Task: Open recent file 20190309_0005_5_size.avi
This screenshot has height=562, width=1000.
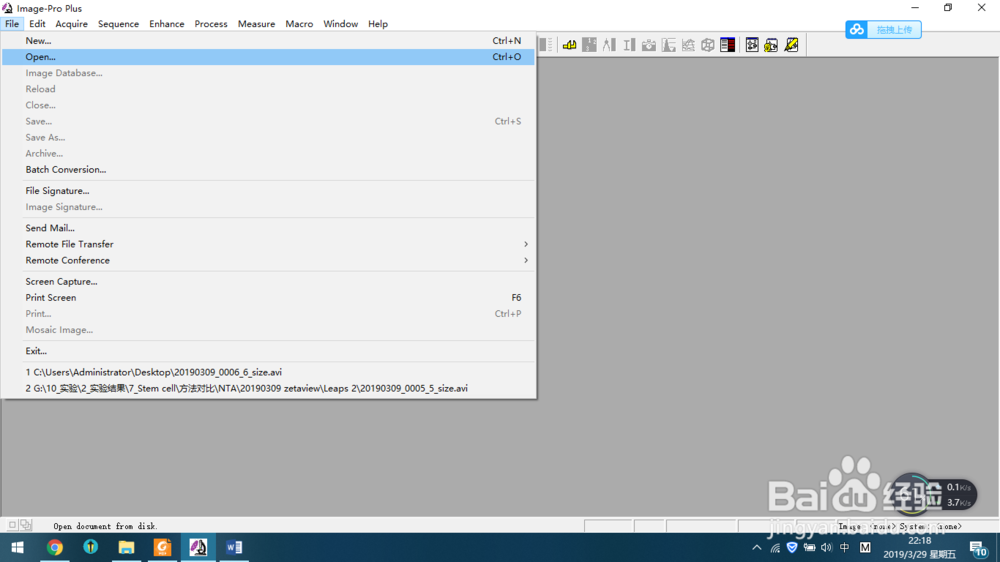Action: point(268,388)
